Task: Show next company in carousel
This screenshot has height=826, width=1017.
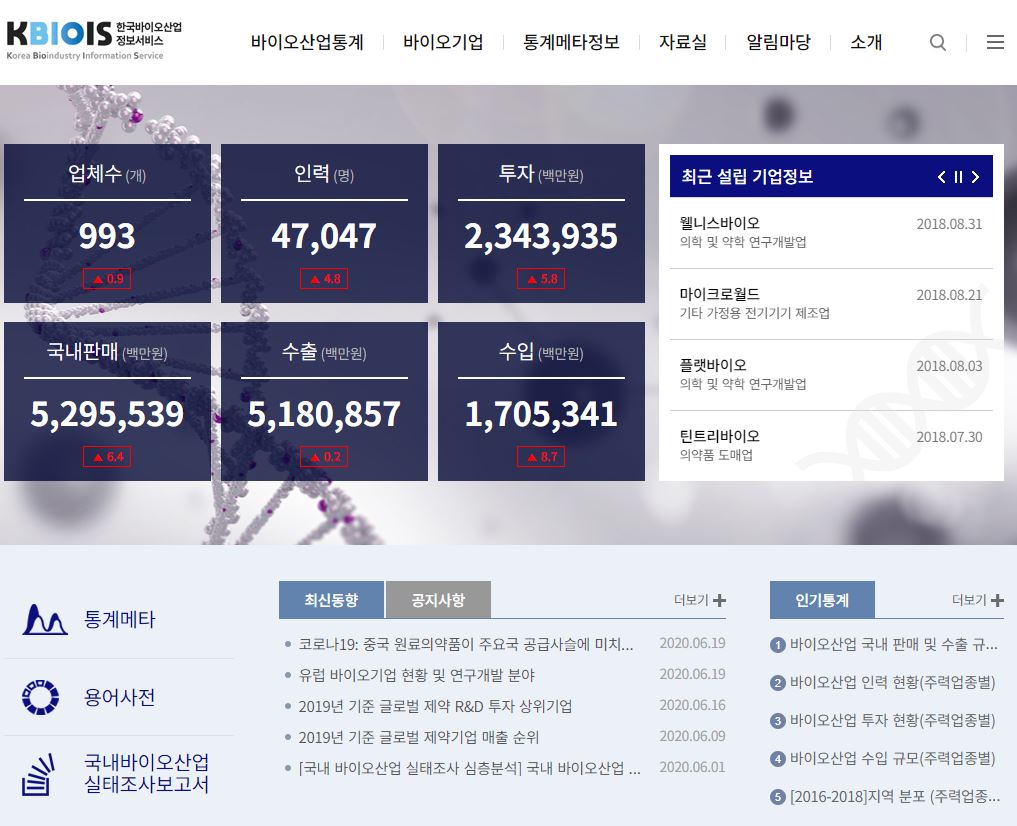Action: (975, 177)
